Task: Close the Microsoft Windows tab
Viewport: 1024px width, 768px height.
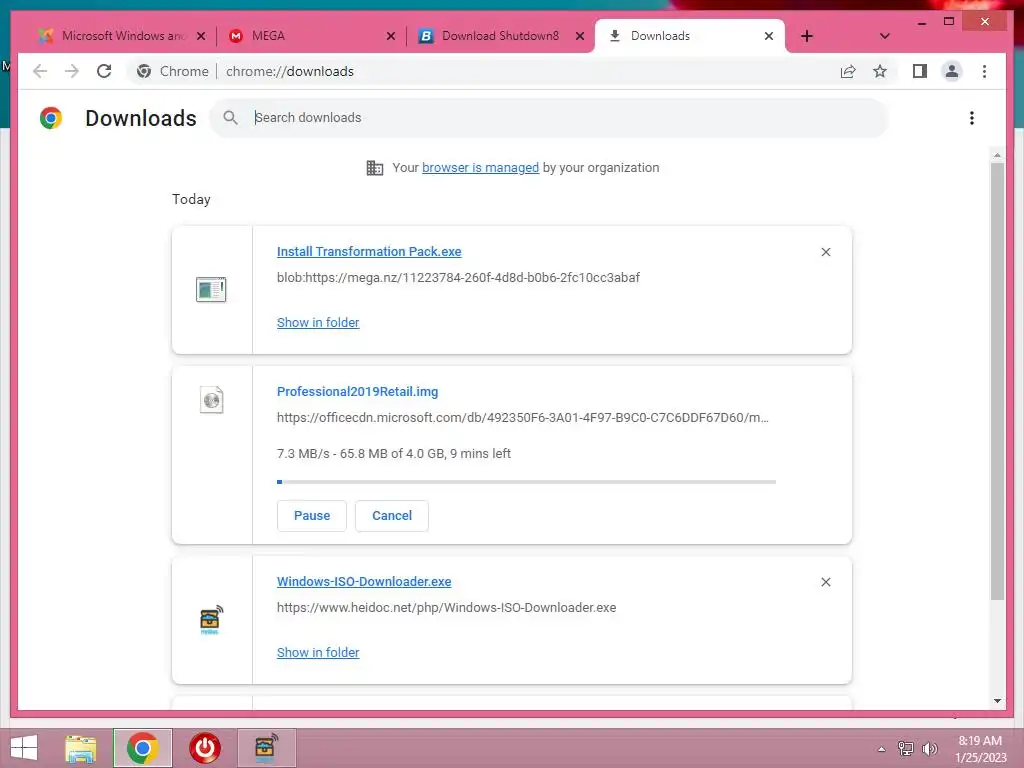Action: pos(201,36)
